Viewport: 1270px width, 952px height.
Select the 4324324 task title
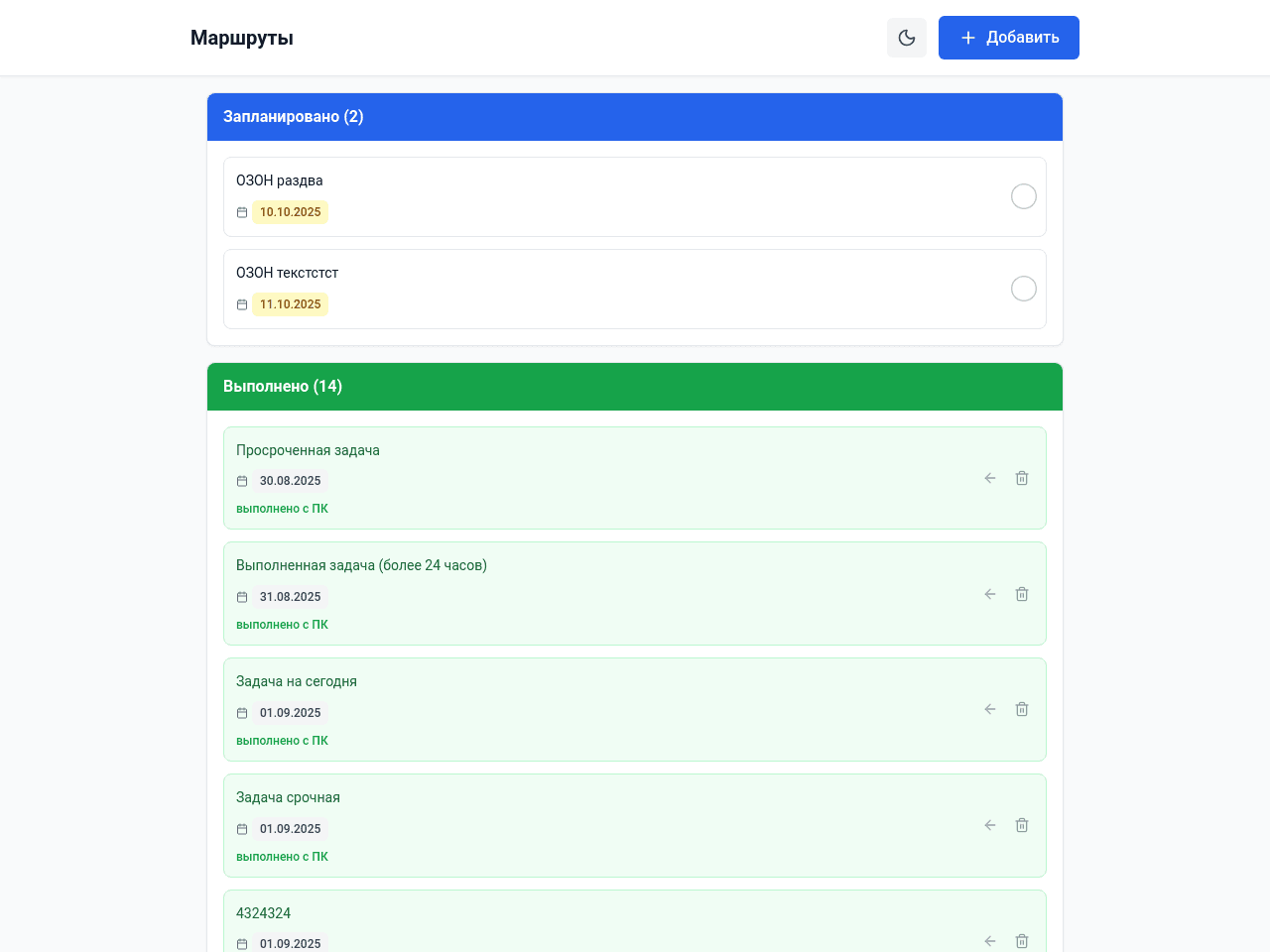264,913
